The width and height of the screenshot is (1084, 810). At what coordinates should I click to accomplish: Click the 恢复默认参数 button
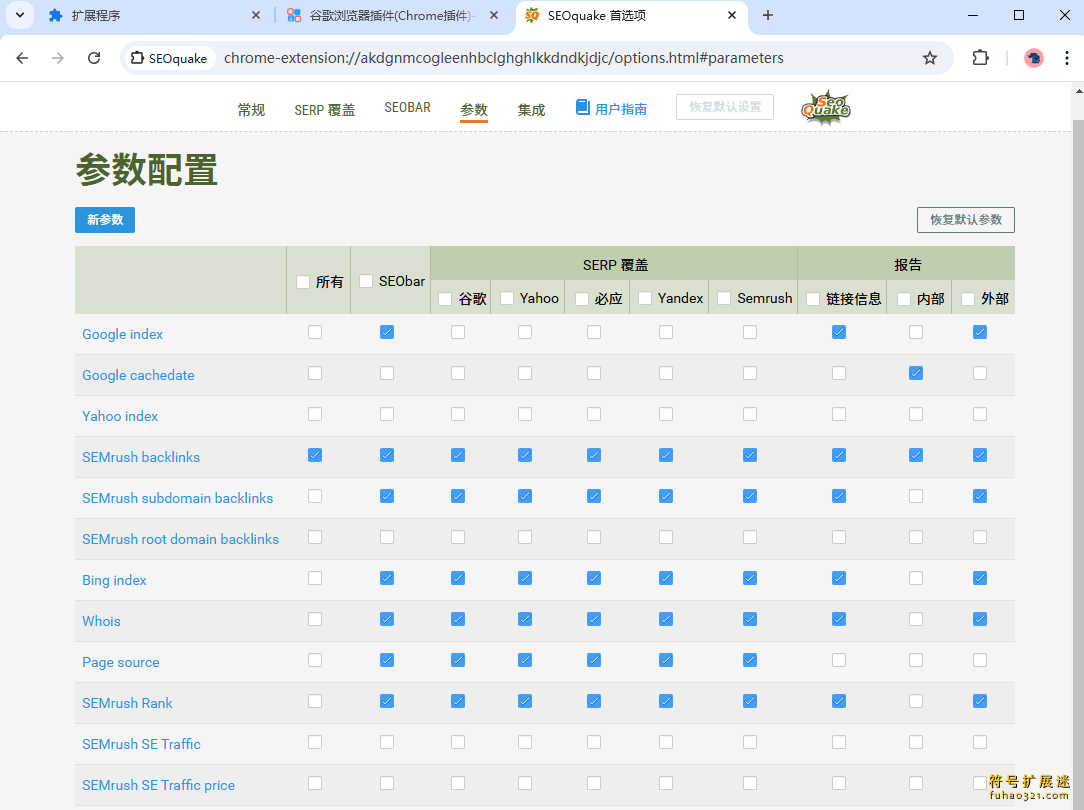point(966,220)
